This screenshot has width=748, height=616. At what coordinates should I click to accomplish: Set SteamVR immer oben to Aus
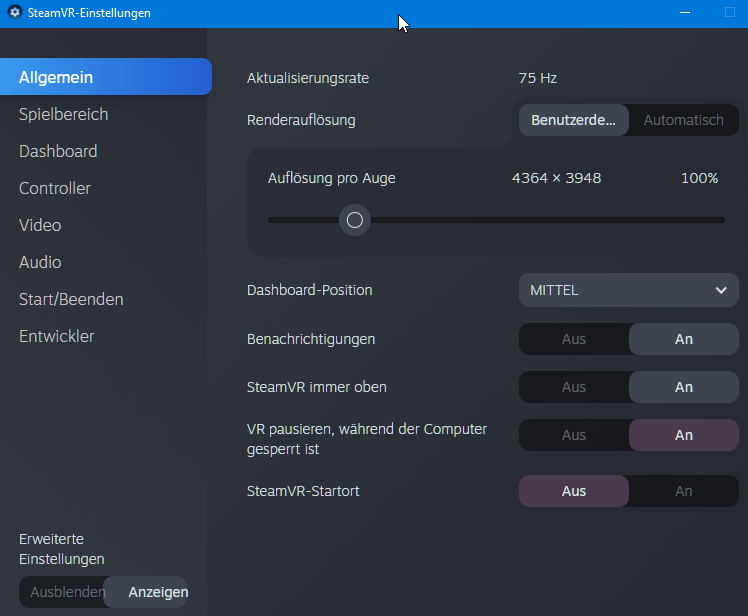573,387
